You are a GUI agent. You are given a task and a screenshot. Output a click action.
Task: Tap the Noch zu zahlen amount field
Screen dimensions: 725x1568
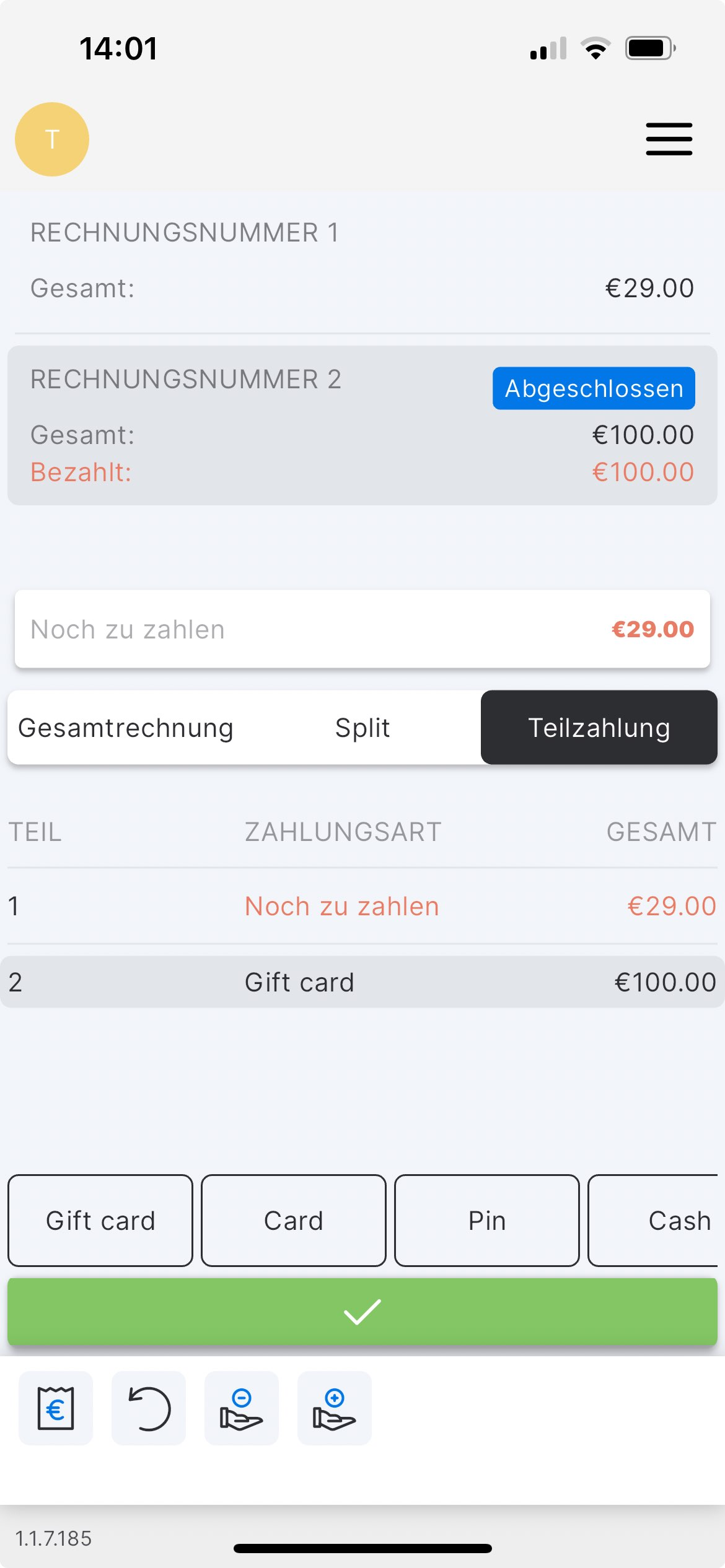[x=362, y=629]
